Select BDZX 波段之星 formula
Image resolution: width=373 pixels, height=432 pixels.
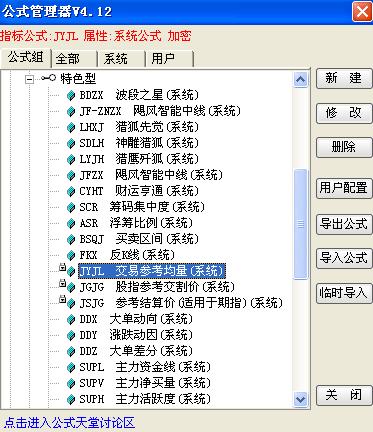(x=139, y=96)
